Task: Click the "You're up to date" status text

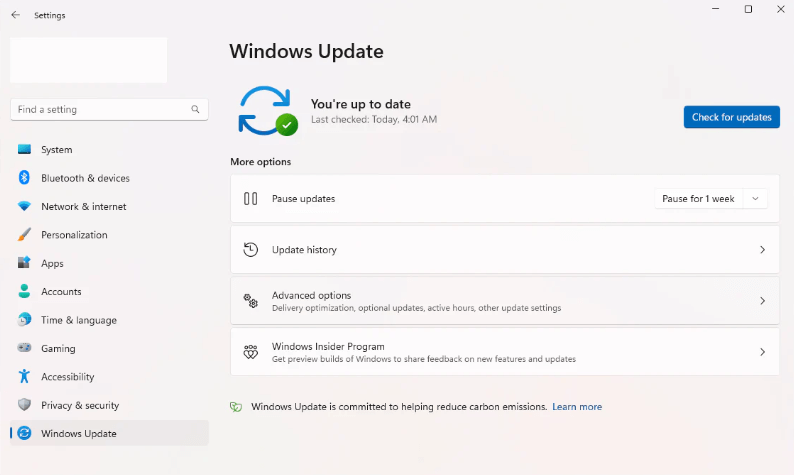Action: (x=361, y=104)
